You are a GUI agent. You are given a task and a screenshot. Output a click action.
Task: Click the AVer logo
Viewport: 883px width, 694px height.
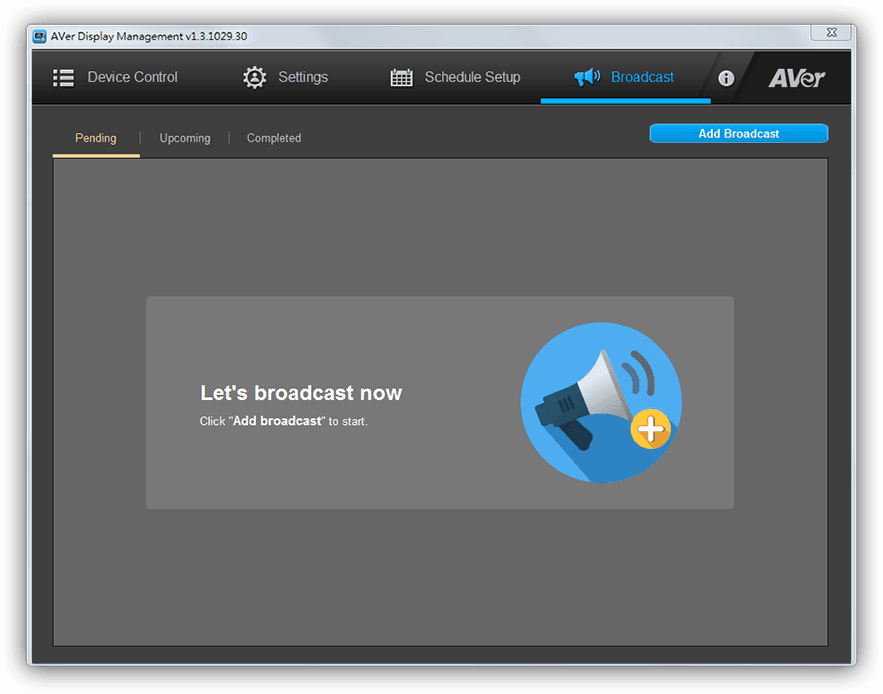[x=796, y=78]
